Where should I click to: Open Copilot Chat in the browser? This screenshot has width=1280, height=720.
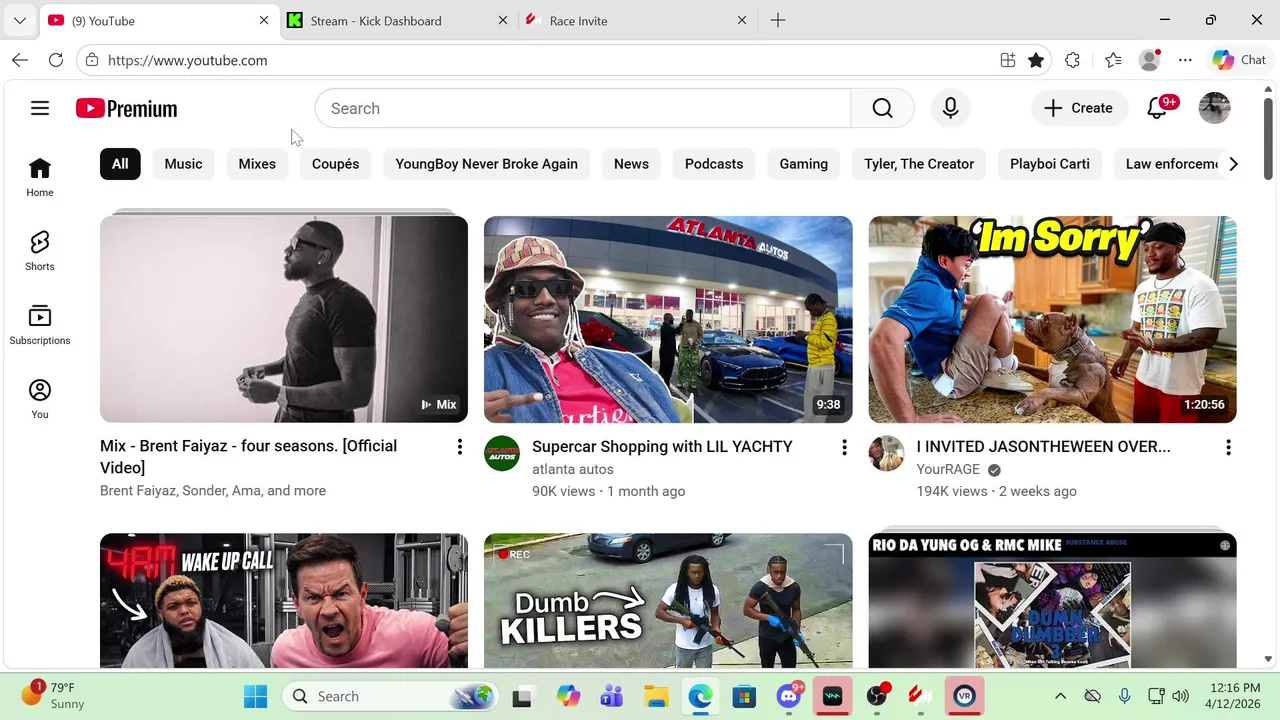point(1239,60)
